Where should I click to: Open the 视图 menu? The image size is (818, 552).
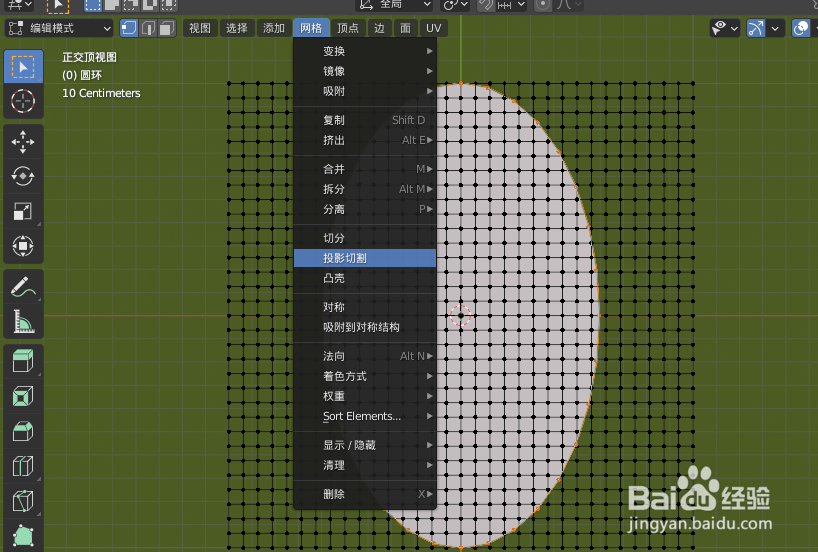(200, 28)
